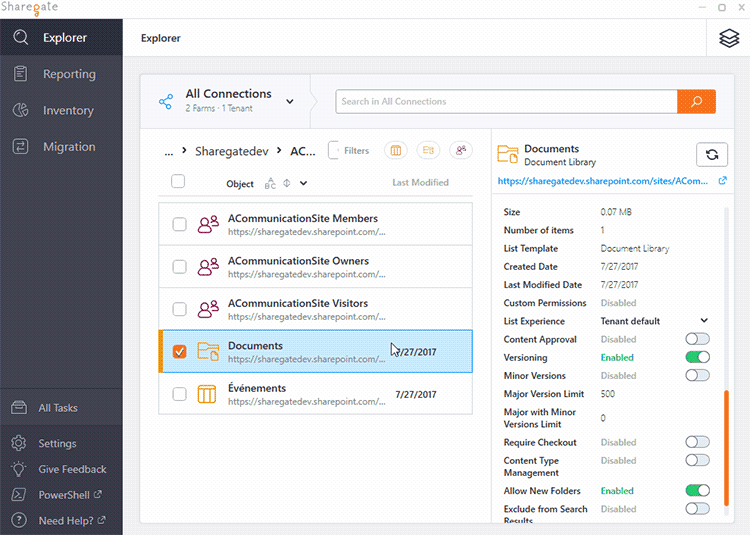Open Need Help? external link
Viewport: 750px width, 535px height.
(72, 520)
